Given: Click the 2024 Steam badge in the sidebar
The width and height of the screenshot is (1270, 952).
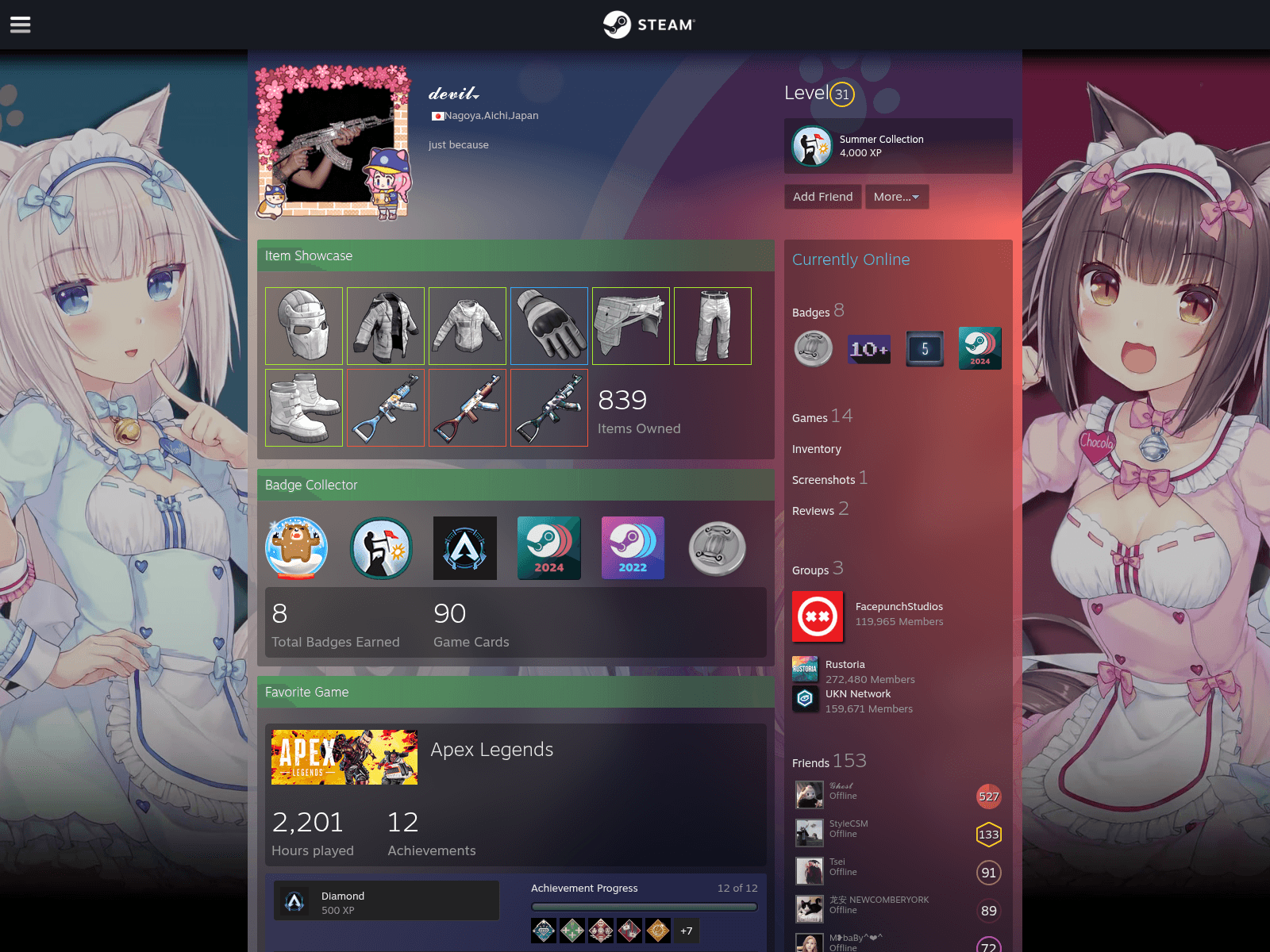Looking at the screenshot, I should click(980, 349).
